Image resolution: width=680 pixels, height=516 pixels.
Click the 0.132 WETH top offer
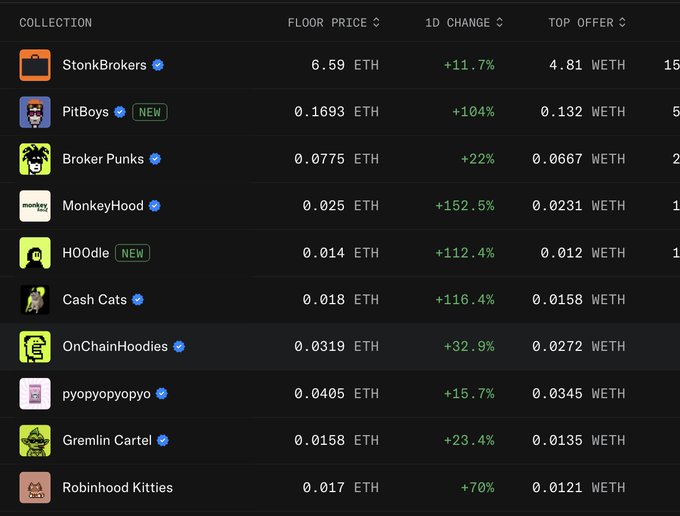[583, 112]
